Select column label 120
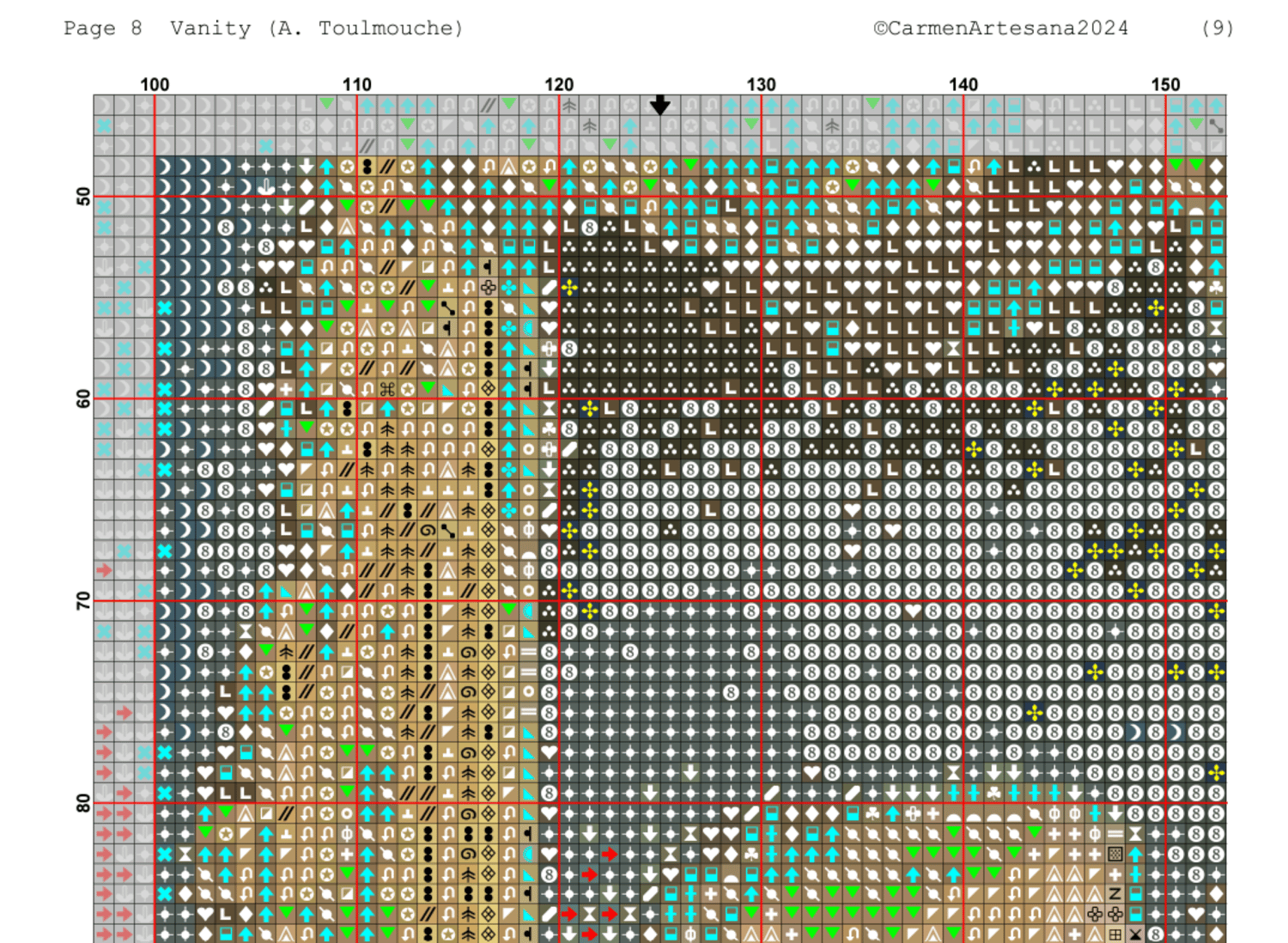The width and height of the screenshot is (1288, 943). coord(559,84)
